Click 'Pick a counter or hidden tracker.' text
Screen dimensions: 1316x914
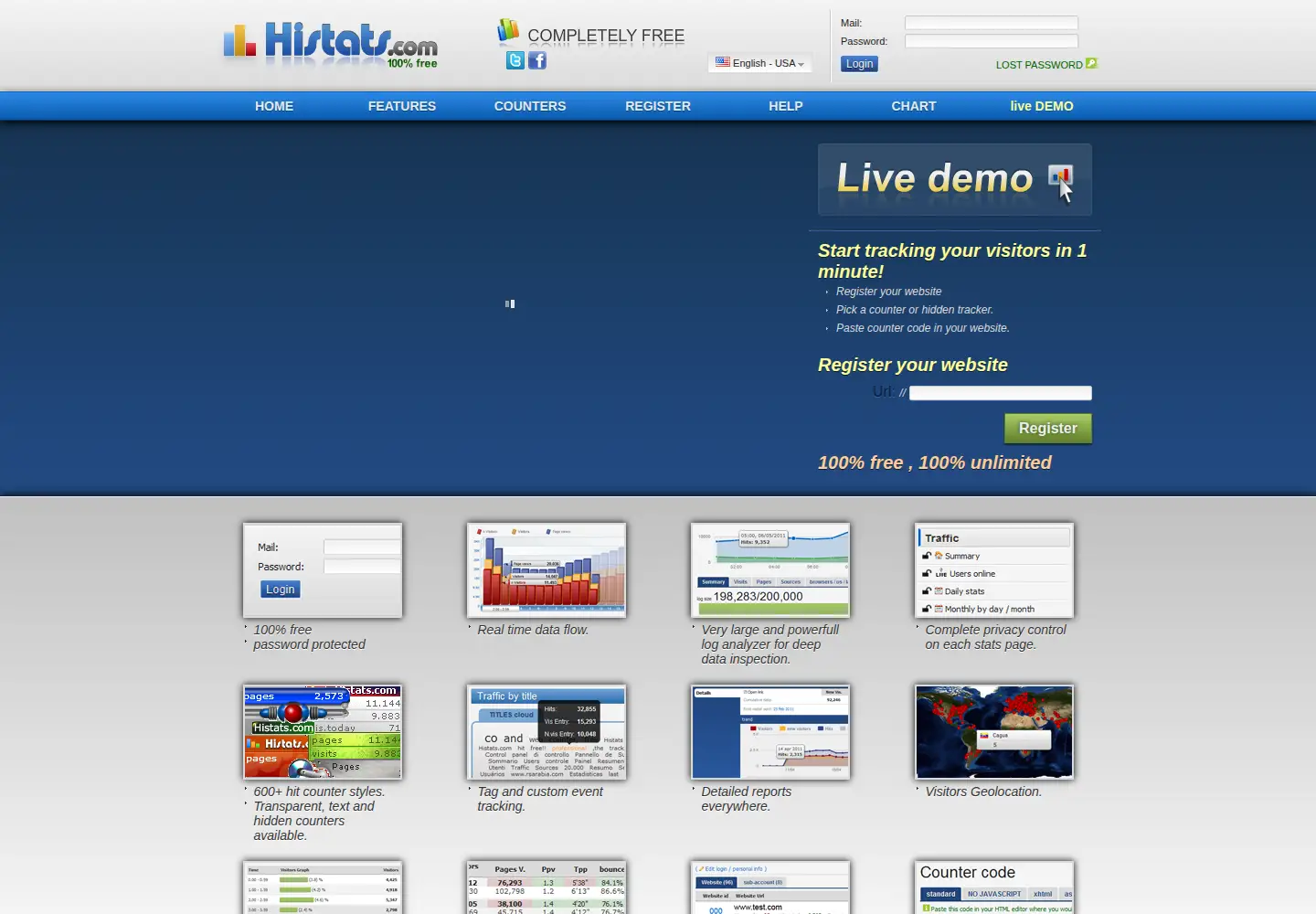tap(915, 310)
